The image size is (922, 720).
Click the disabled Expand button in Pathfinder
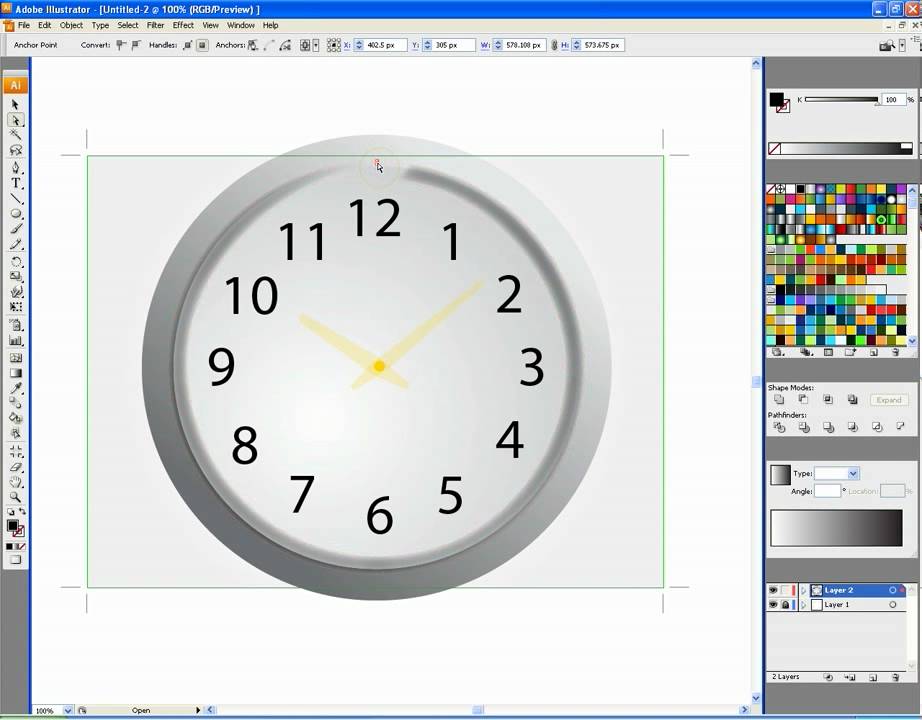[x=888, y=400]
